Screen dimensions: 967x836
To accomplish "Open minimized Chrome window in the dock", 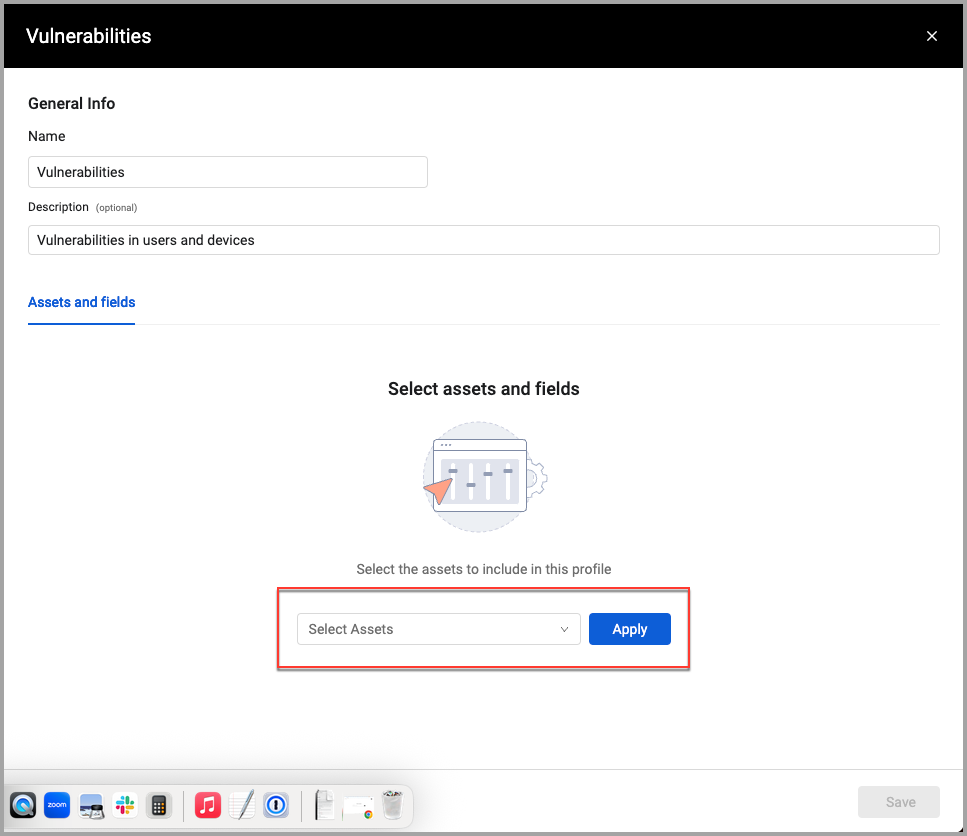I will click(x=358, y=806).
